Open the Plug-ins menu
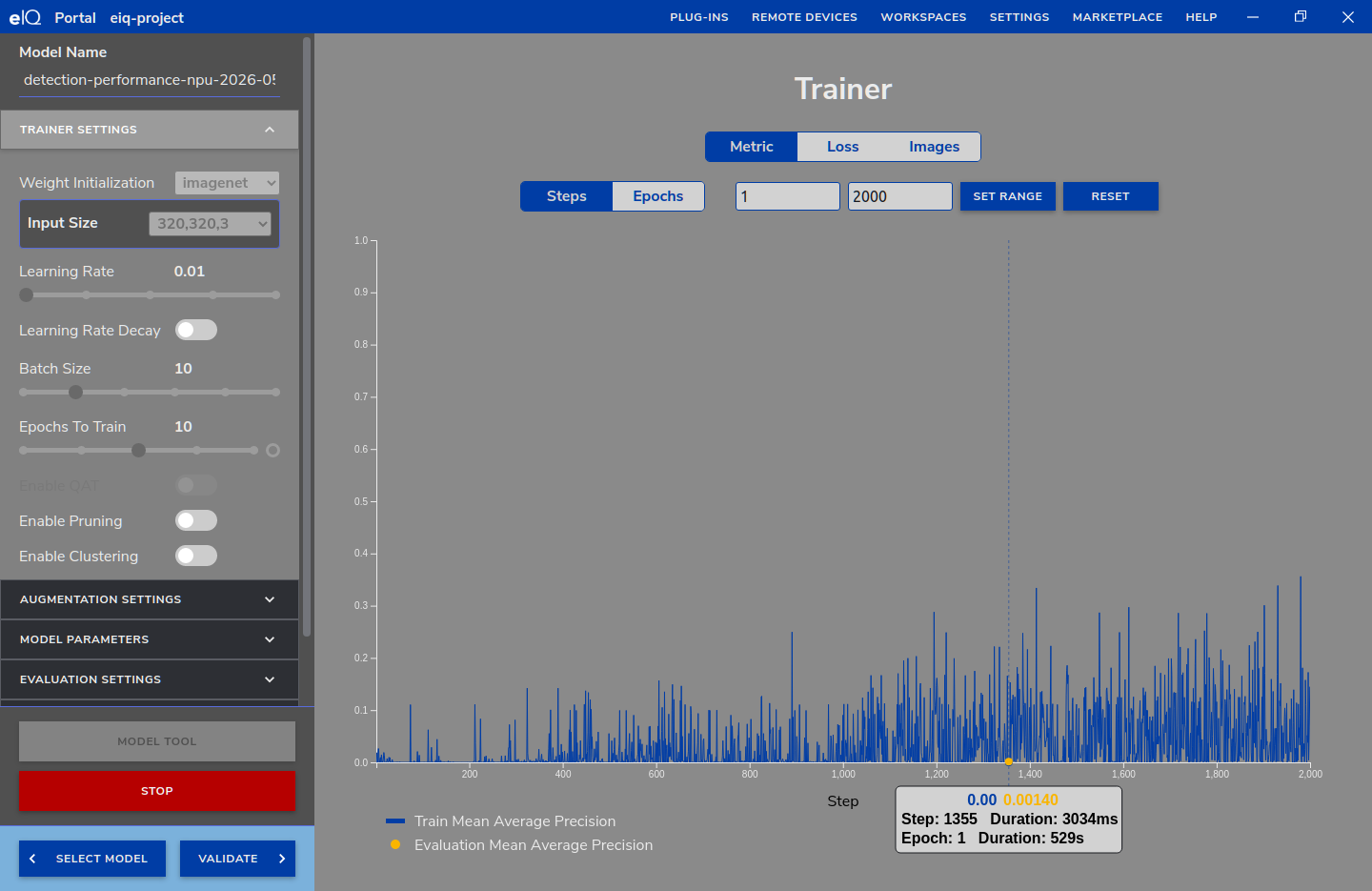This screenshot has height=891, width=1372. [699, 17]
